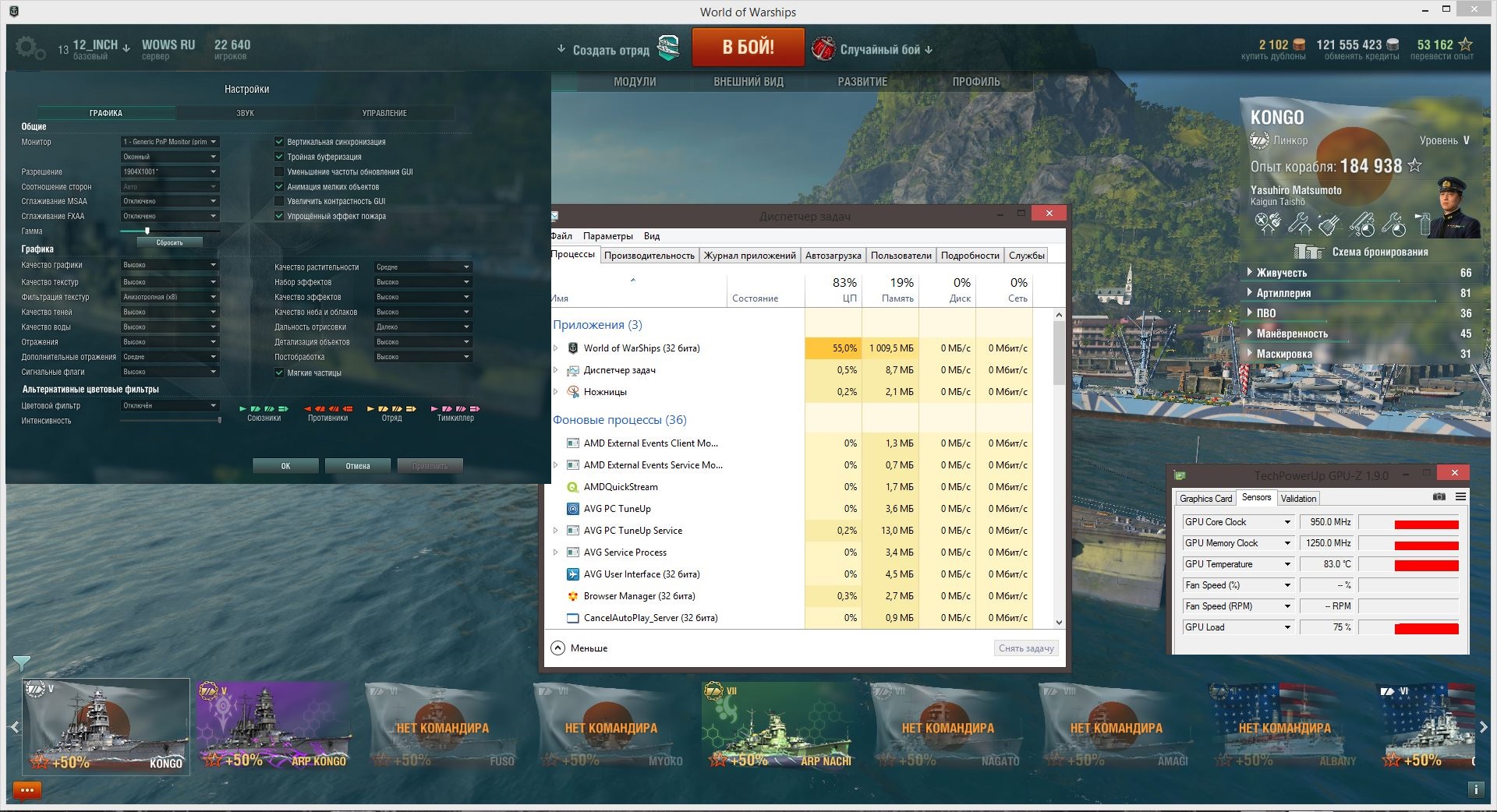The height and width of the screenshot is (812, 1497).
Task: Click GPU-Z screenshot camera icon
Action: coord(1439,496)
